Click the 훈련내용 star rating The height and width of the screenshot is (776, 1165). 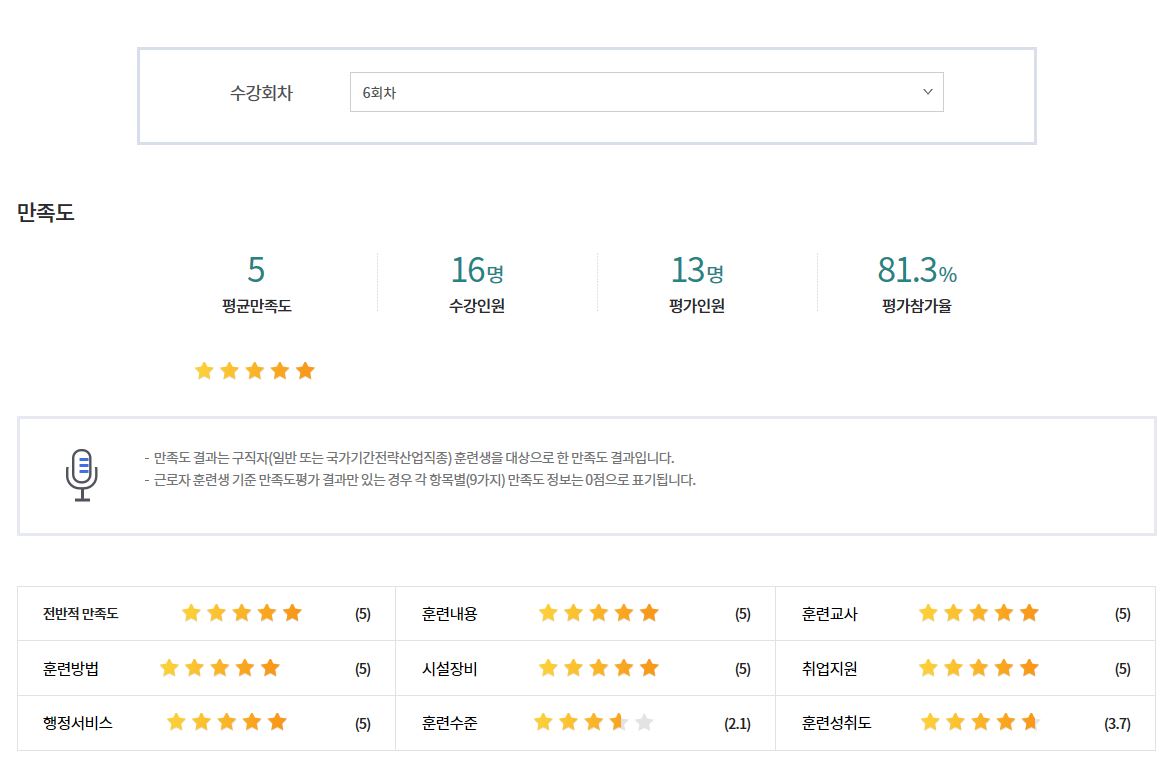point(599,613)
